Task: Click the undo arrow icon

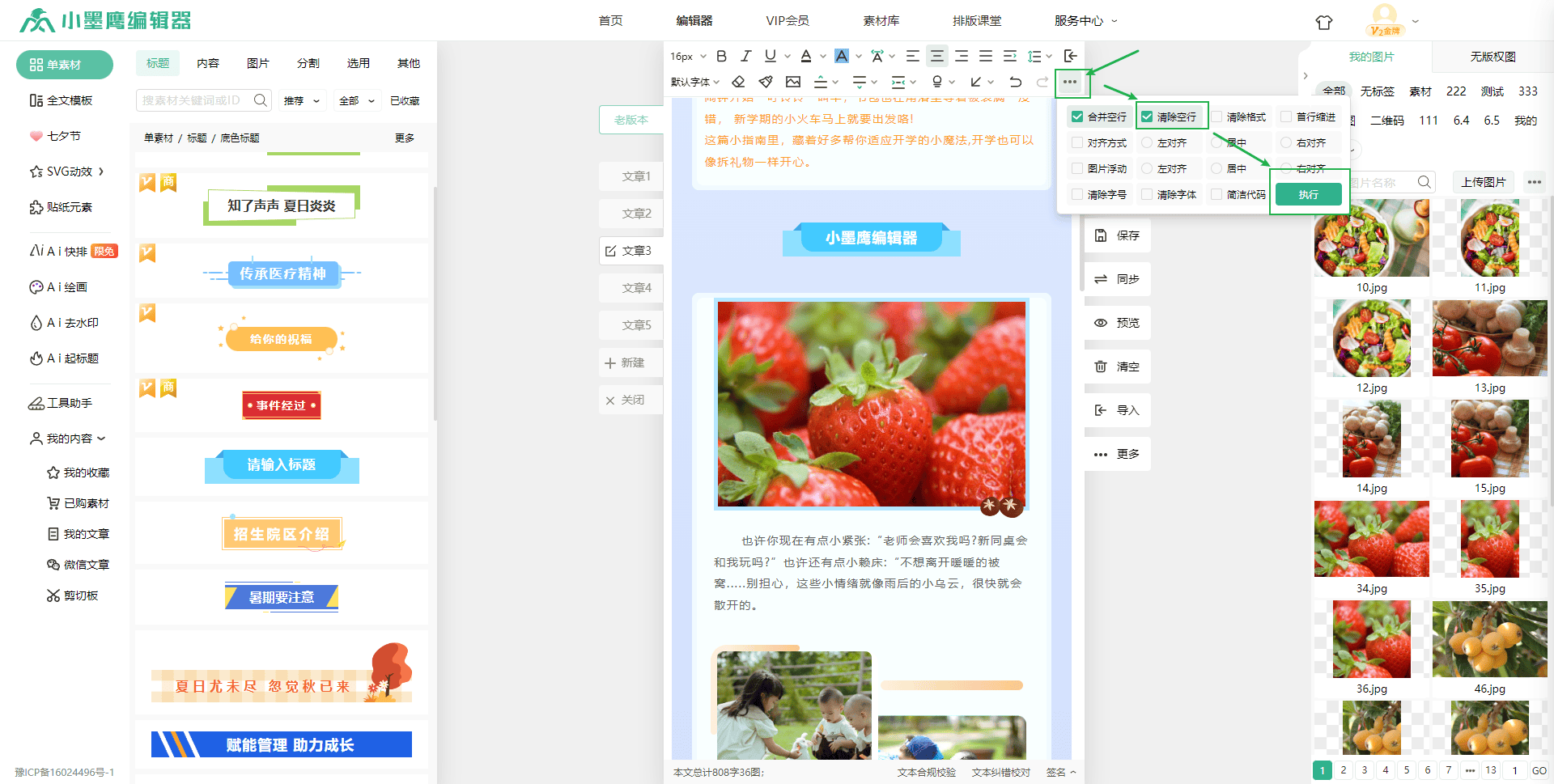Action: click(1016, 82)
